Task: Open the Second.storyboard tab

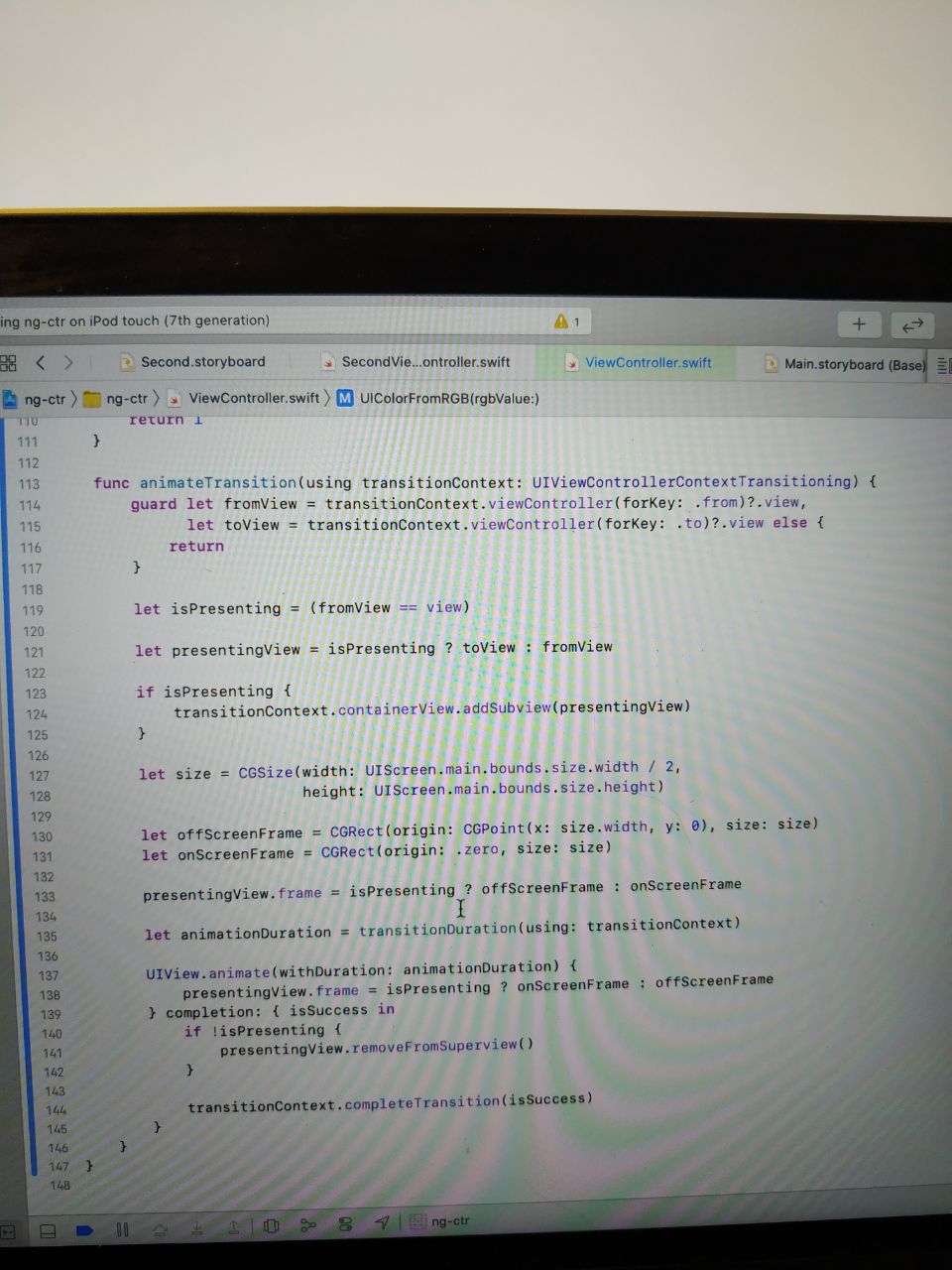Action: (194, 362)
